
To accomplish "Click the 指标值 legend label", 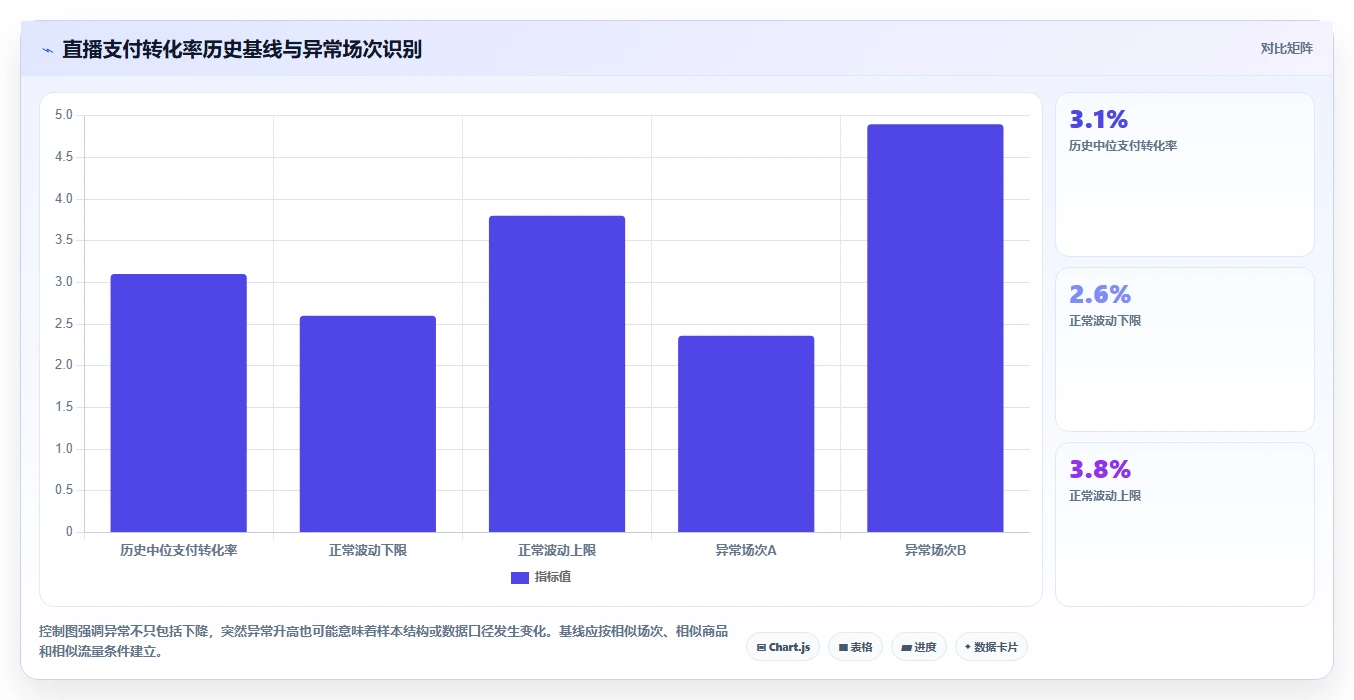I will pyautogui.click(x=552, y=577).
